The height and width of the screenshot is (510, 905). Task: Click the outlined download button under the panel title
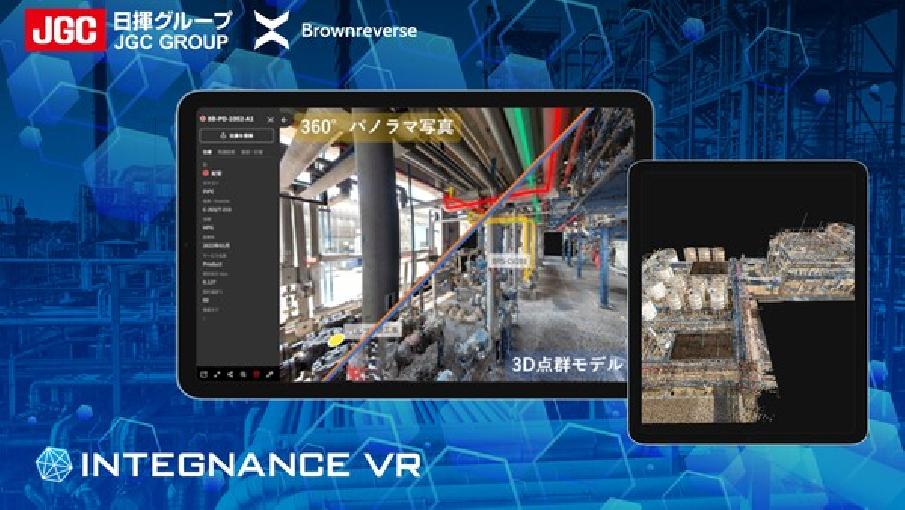click(x=237, y=136)
